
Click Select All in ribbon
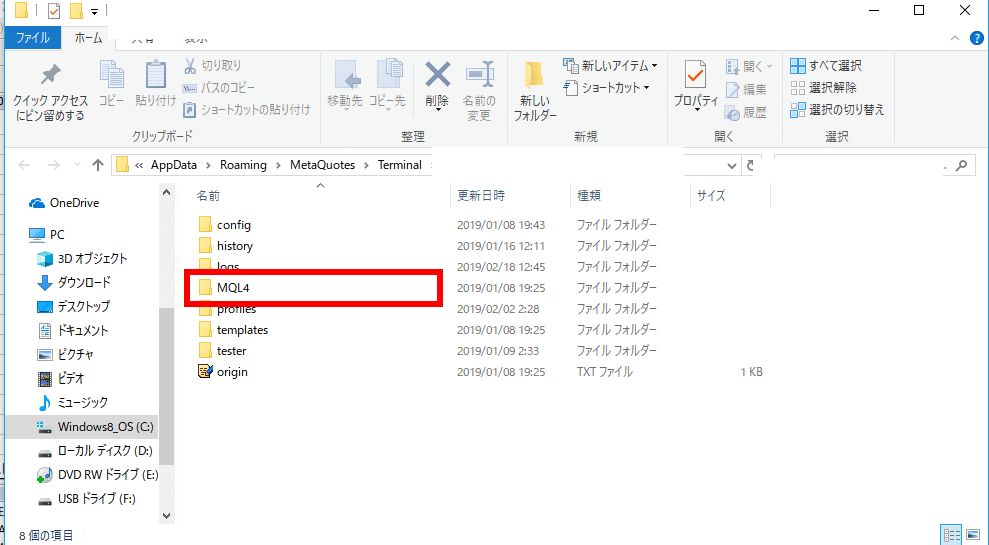point(826,66)
